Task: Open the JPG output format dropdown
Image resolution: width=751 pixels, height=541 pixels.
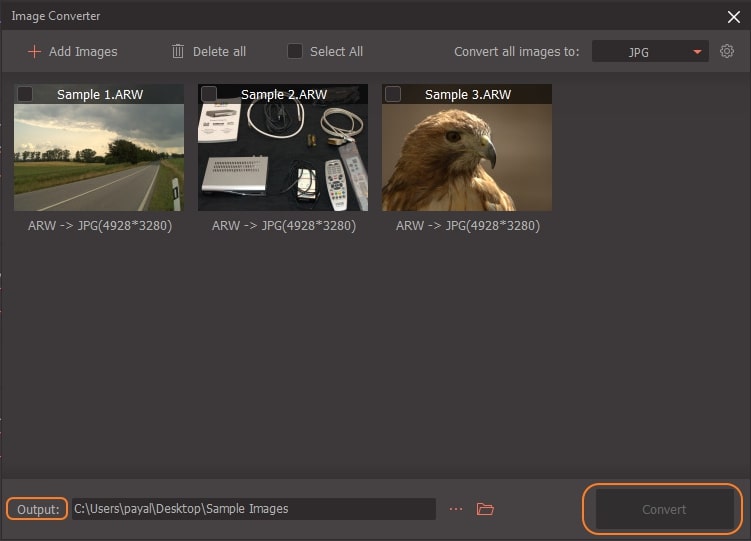Action: pyautogui.click(x=649, y=52)
